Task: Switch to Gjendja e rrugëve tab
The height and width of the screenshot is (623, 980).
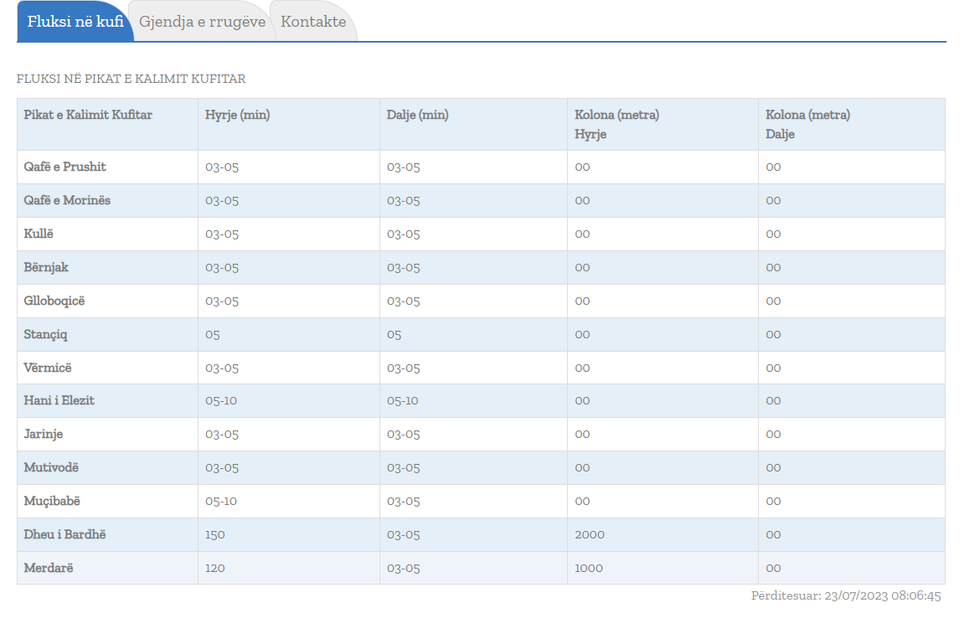Action: pos(202,22)
